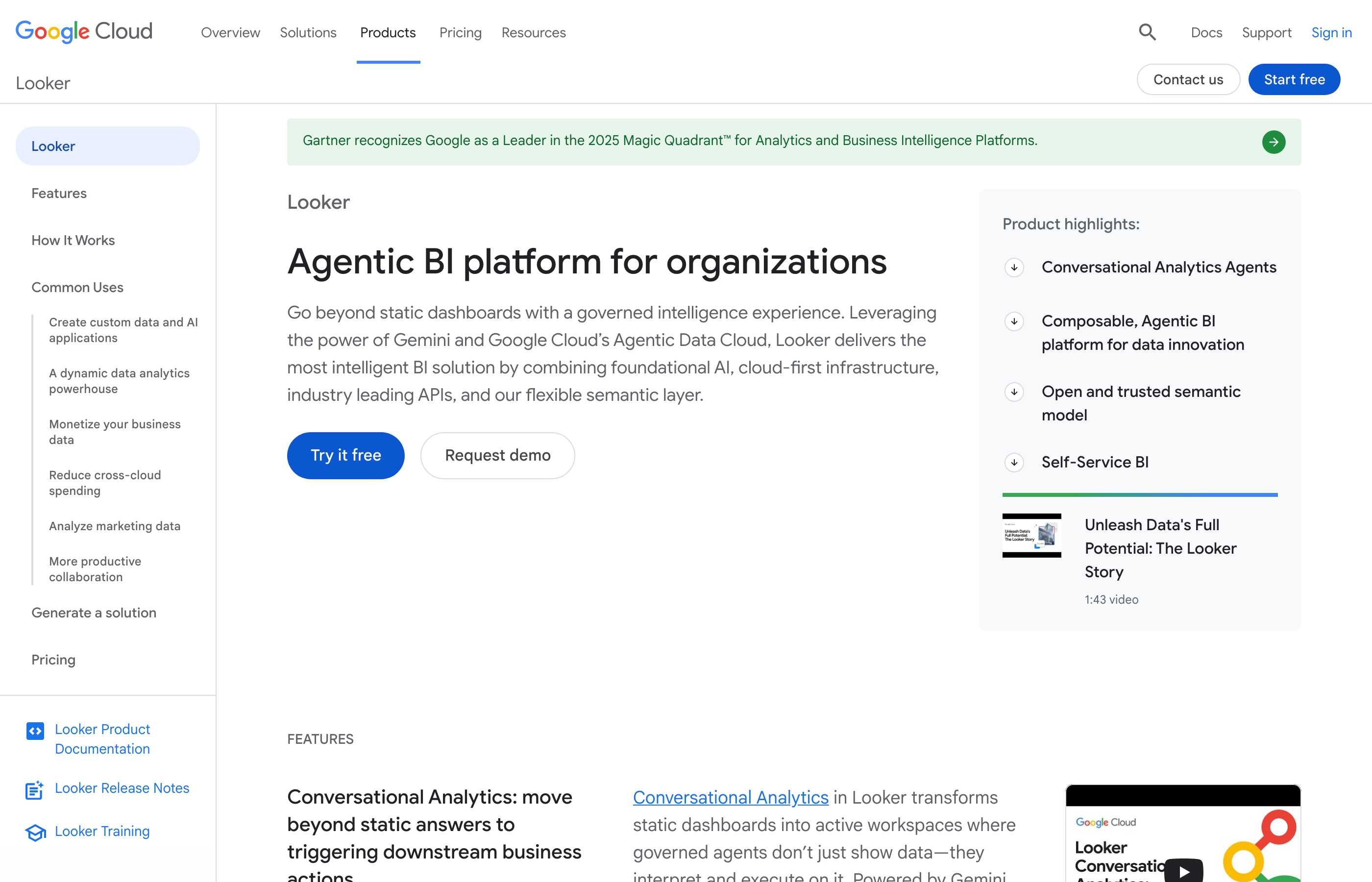Jump to Generate a solution

[94, 613]
